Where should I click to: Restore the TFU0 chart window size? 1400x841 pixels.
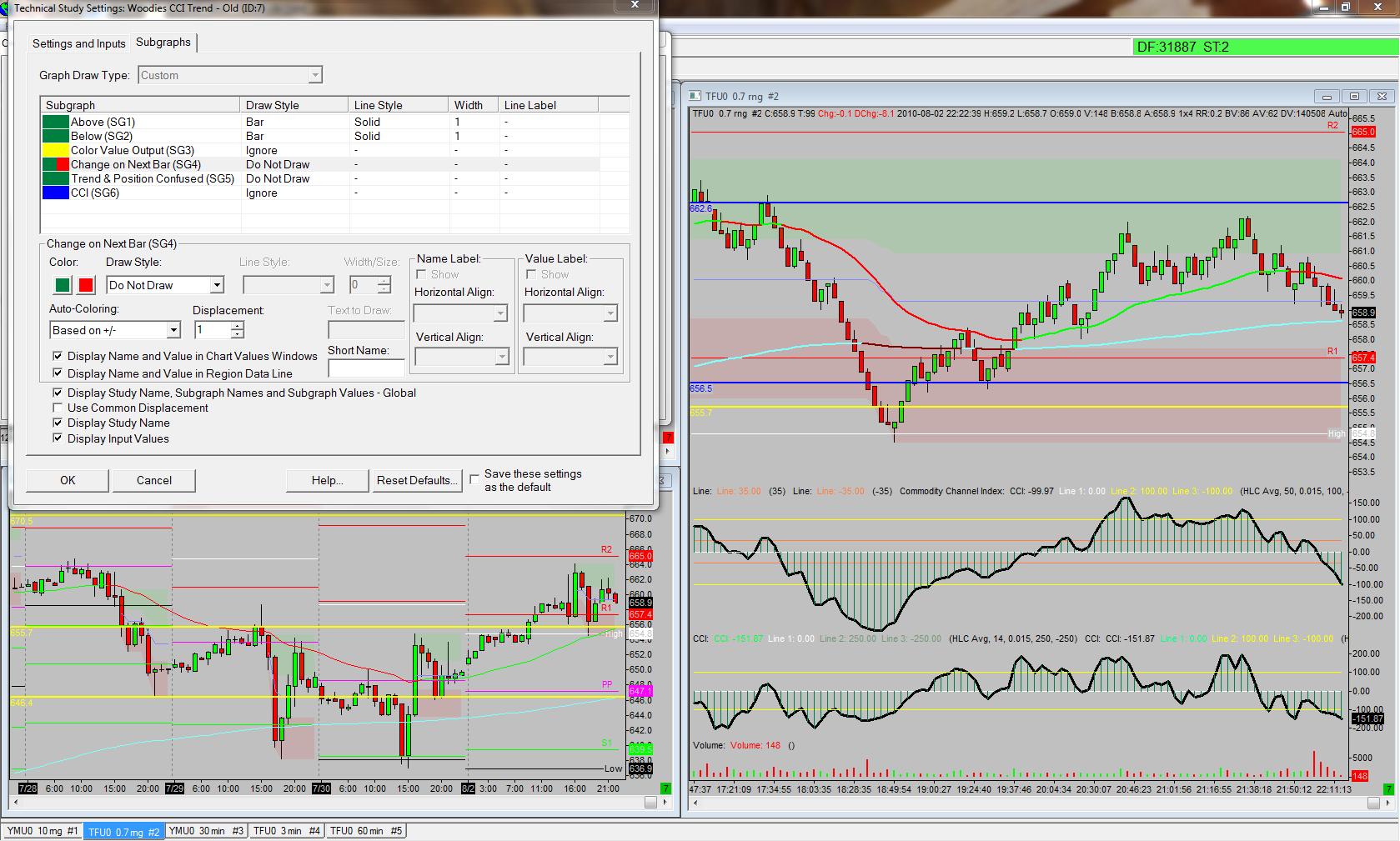tap(1354, 97)
